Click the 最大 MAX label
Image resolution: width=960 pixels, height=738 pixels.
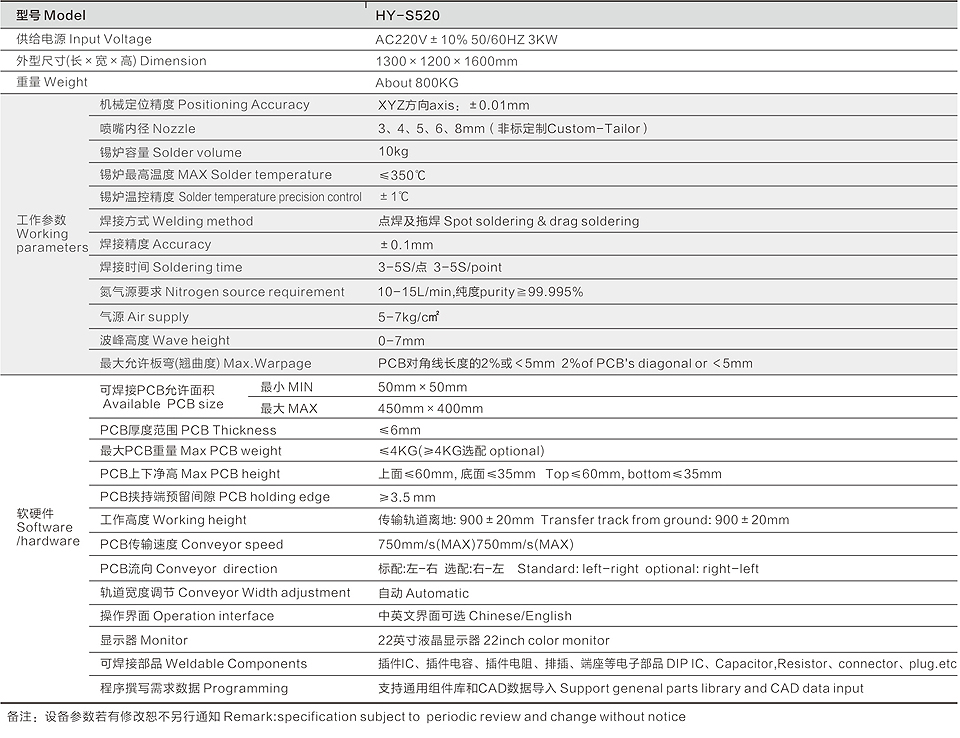(x=288, y=409)
